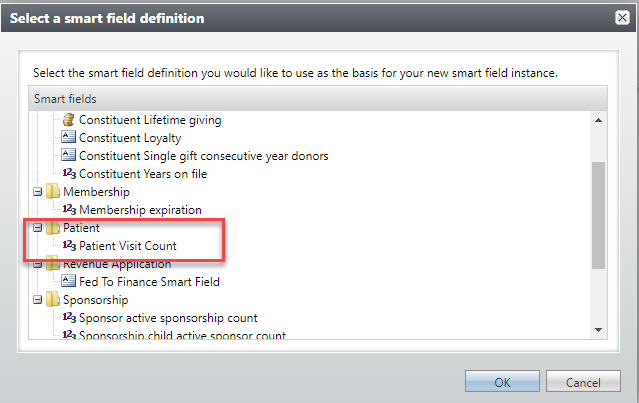
Task: Close the smart field definition dialog
Action: tap(621, 18)
